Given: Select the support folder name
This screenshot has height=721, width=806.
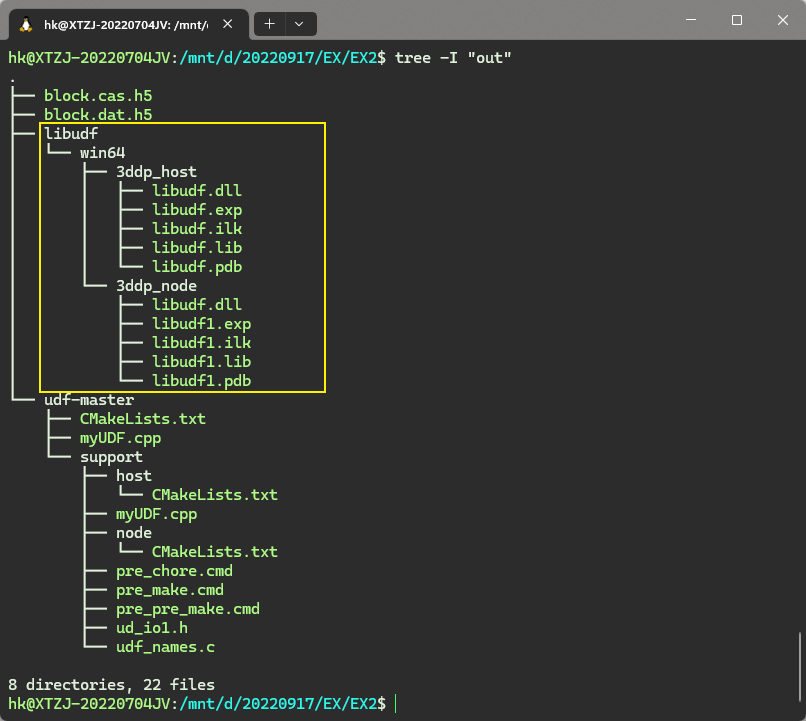Looking at the screenshot, I should pos(111,456).
